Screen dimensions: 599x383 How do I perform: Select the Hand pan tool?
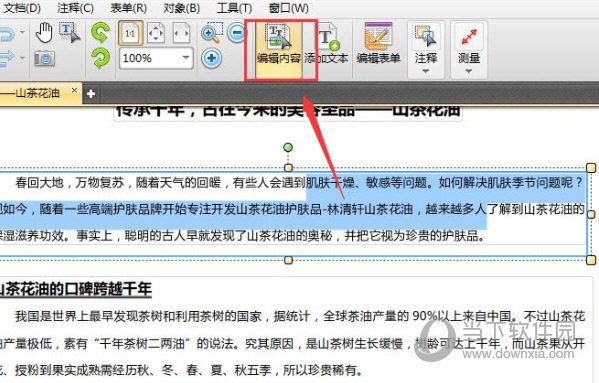(x=44, y=32)
